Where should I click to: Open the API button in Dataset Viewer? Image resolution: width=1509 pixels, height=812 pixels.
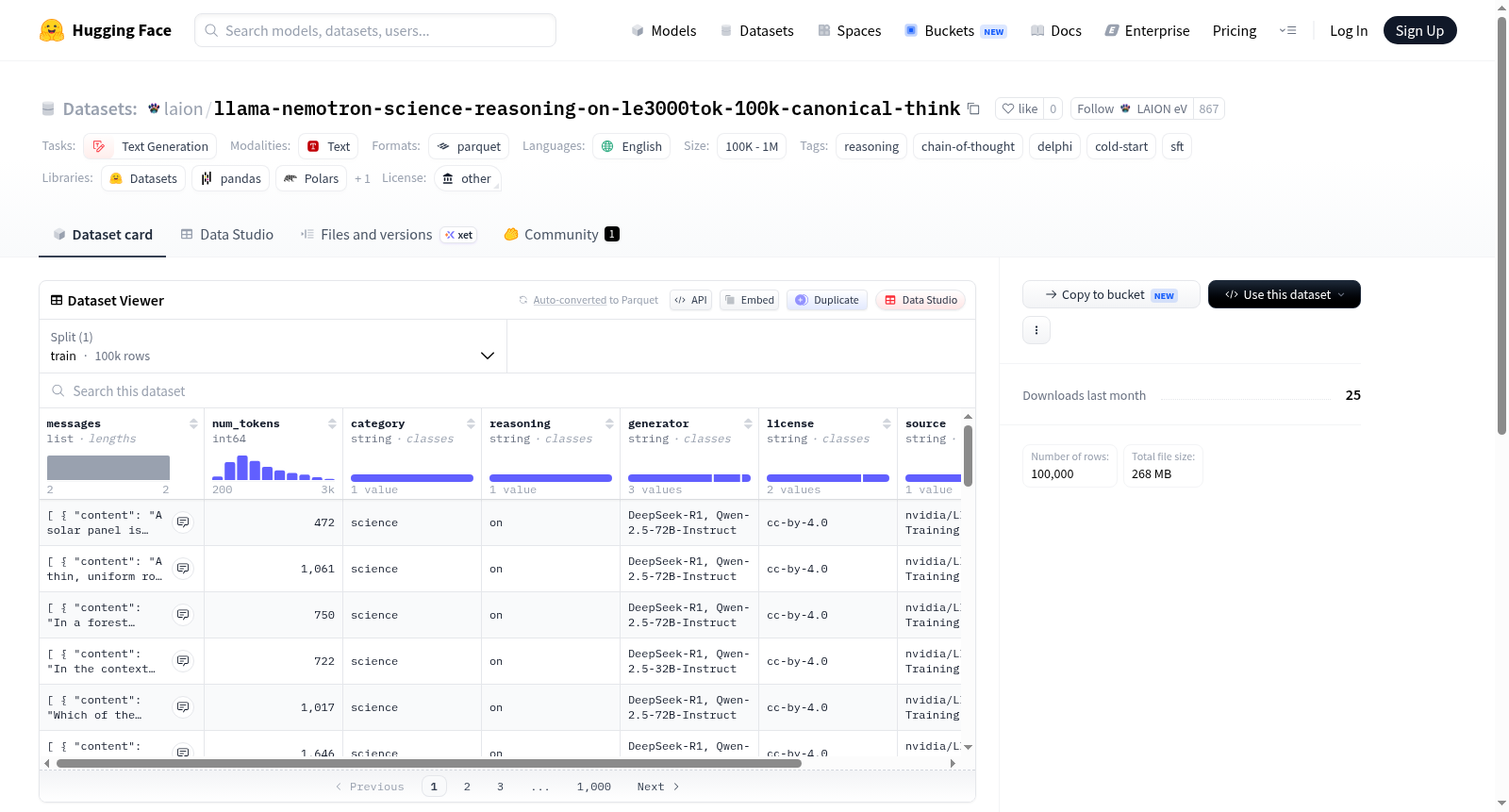(x=690, y=300)
